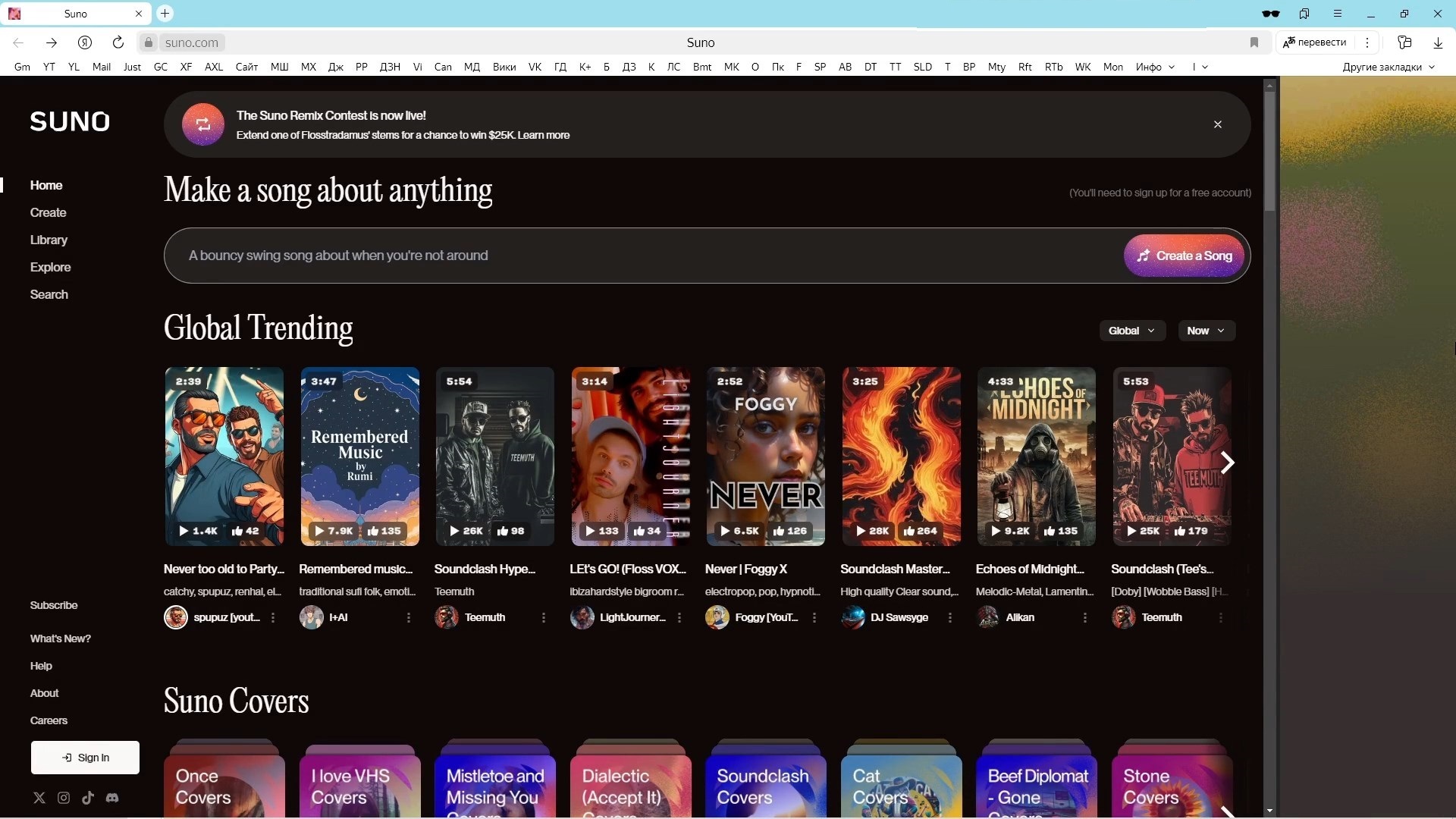Viewport: 1456px width, 819px height.
Task: Like the Never | Foggy X song
Action: 789,531
